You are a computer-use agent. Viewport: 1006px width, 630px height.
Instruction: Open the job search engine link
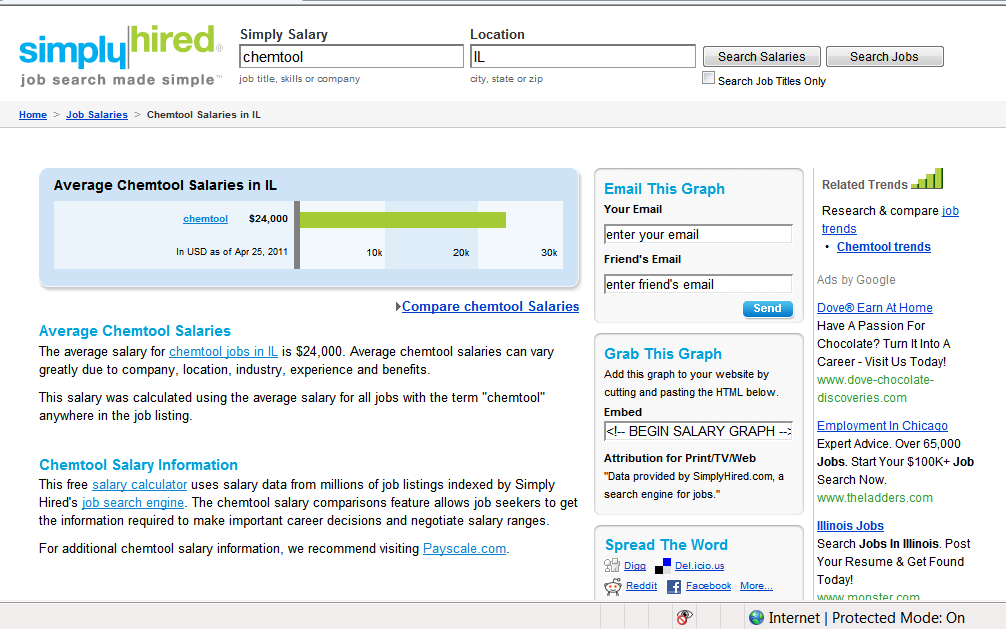pyautogui.click(x=133, y=502)
